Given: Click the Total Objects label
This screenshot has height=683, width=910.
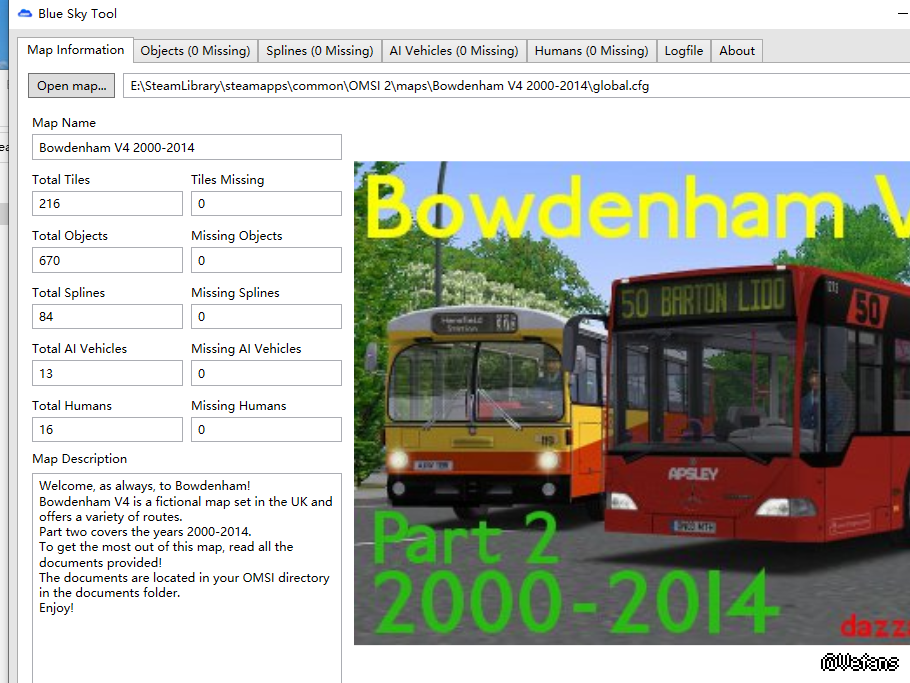Looking at the screenshot, I should tap(70, 236).
